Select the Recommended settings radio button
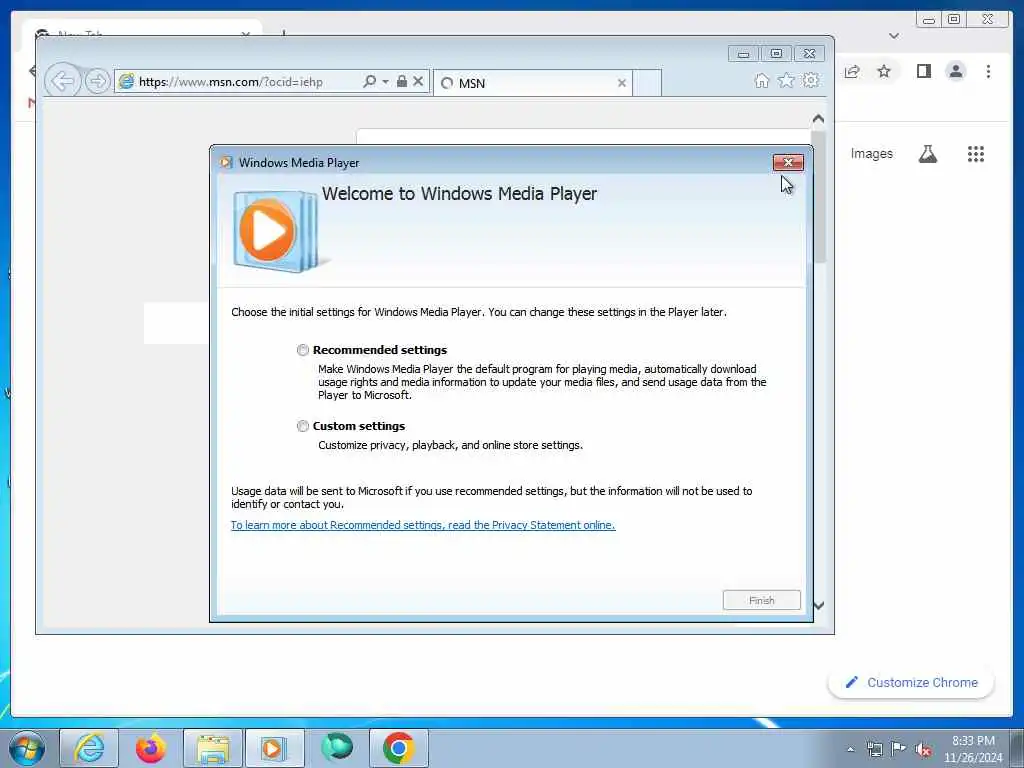The width and height of the screenshot is (1024, 768). (x=303, y=350)
